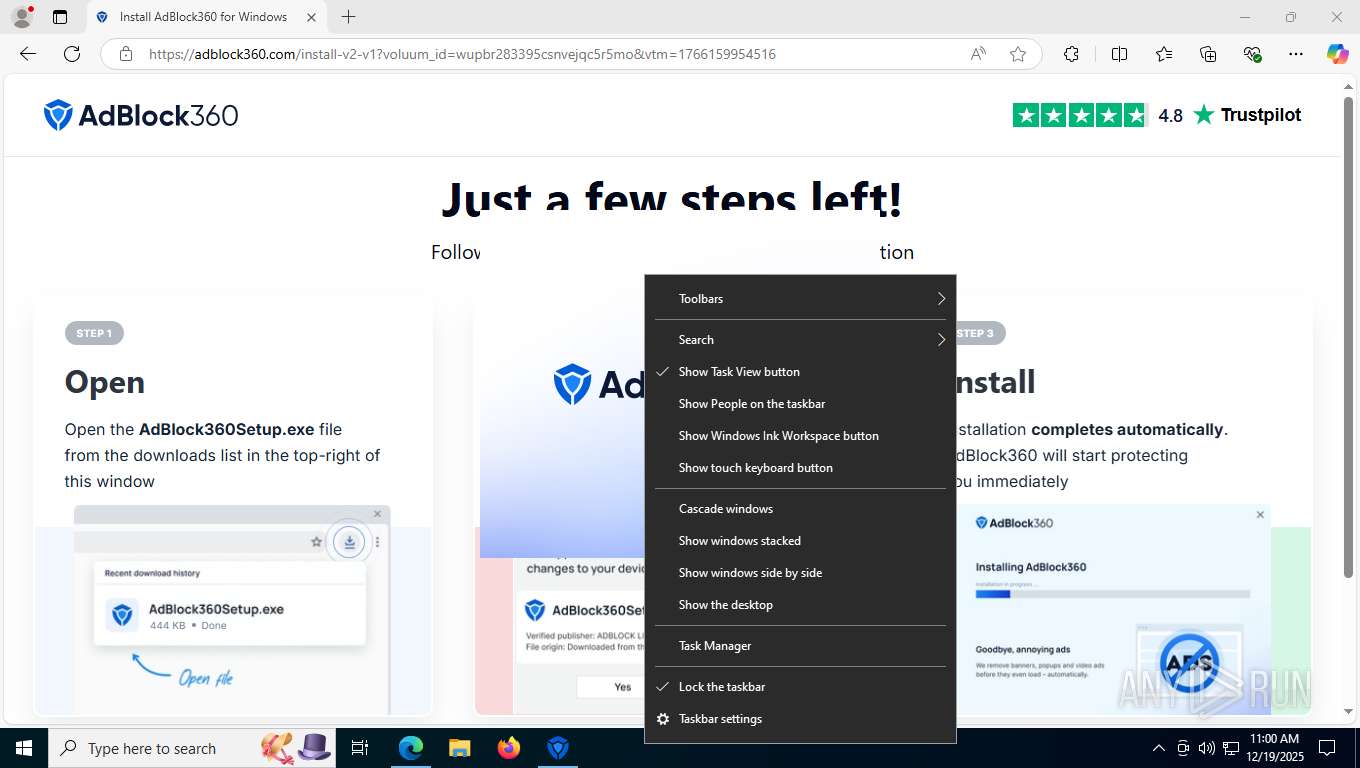Select Show the desktop
This screenshot has height=768, width=1360.
tap(800, 605)
